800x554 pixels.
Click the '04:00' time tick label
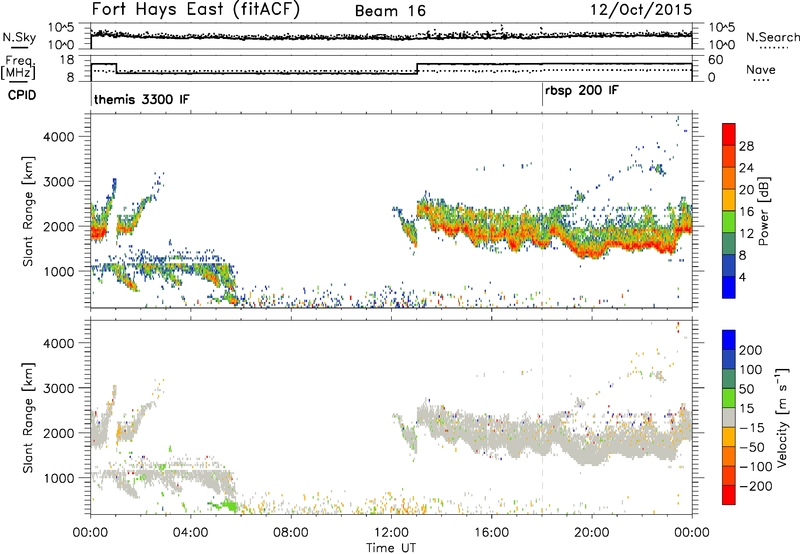click(x=191, y=533)
